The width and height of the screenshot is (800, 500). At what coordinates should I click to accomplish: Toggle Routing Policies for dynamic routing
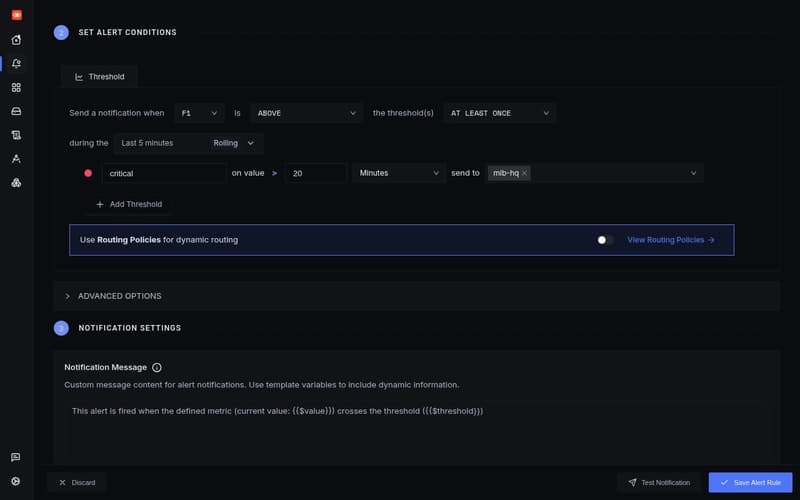point(605,240)
